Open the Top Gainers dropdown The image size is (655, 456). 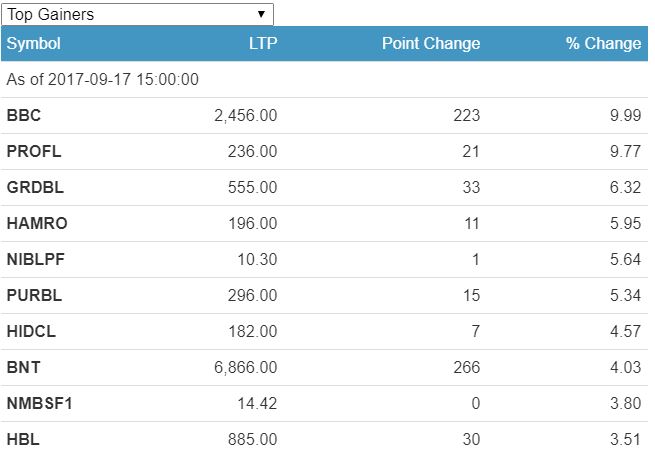pyautogui.click(x=137, y=14)
